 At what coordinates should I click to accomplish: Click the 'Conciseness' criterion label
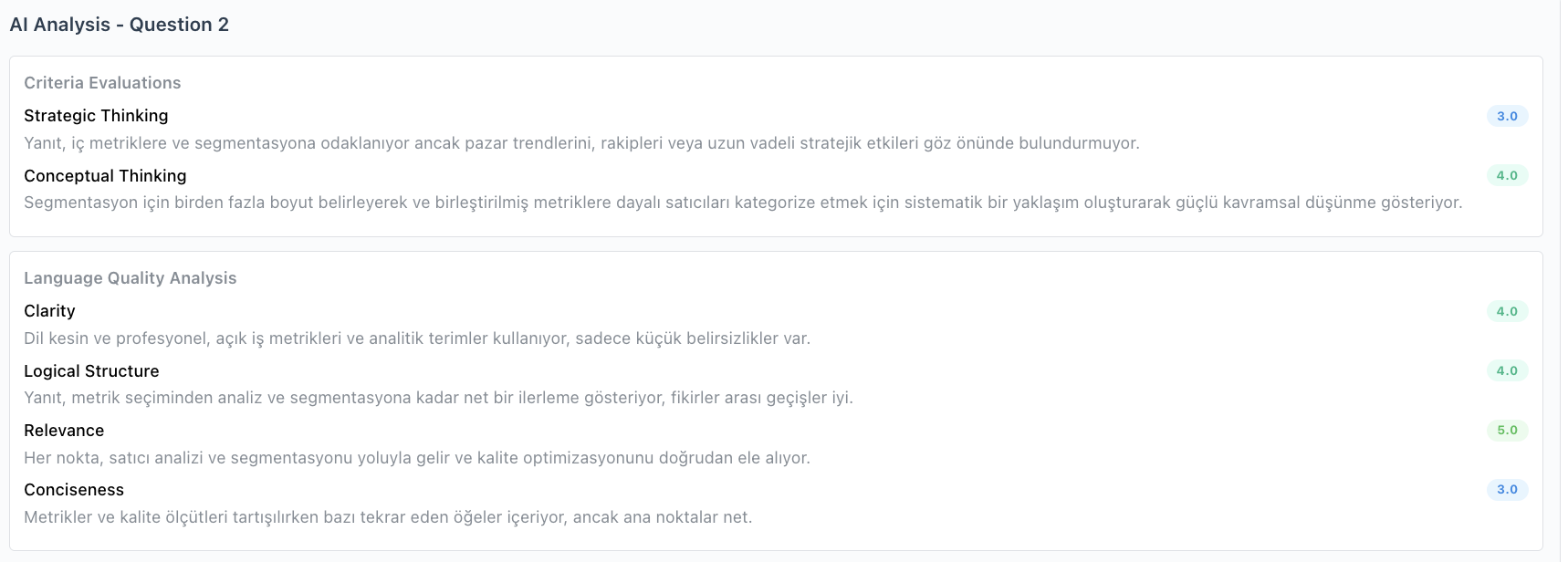click(x=74, y=490)
